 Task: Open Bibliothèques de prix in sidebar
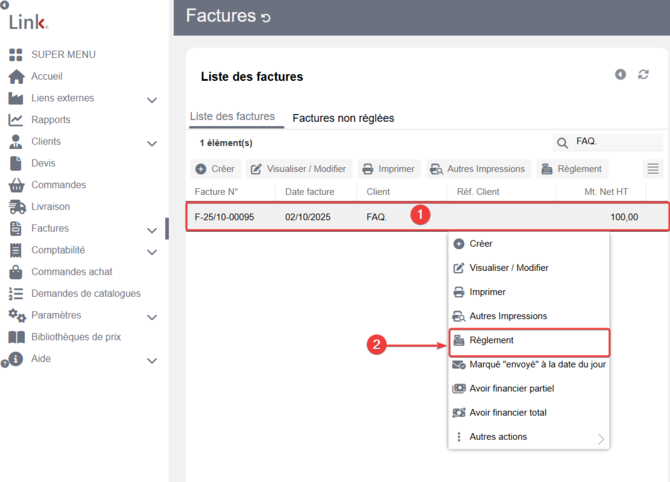(76, 337)
